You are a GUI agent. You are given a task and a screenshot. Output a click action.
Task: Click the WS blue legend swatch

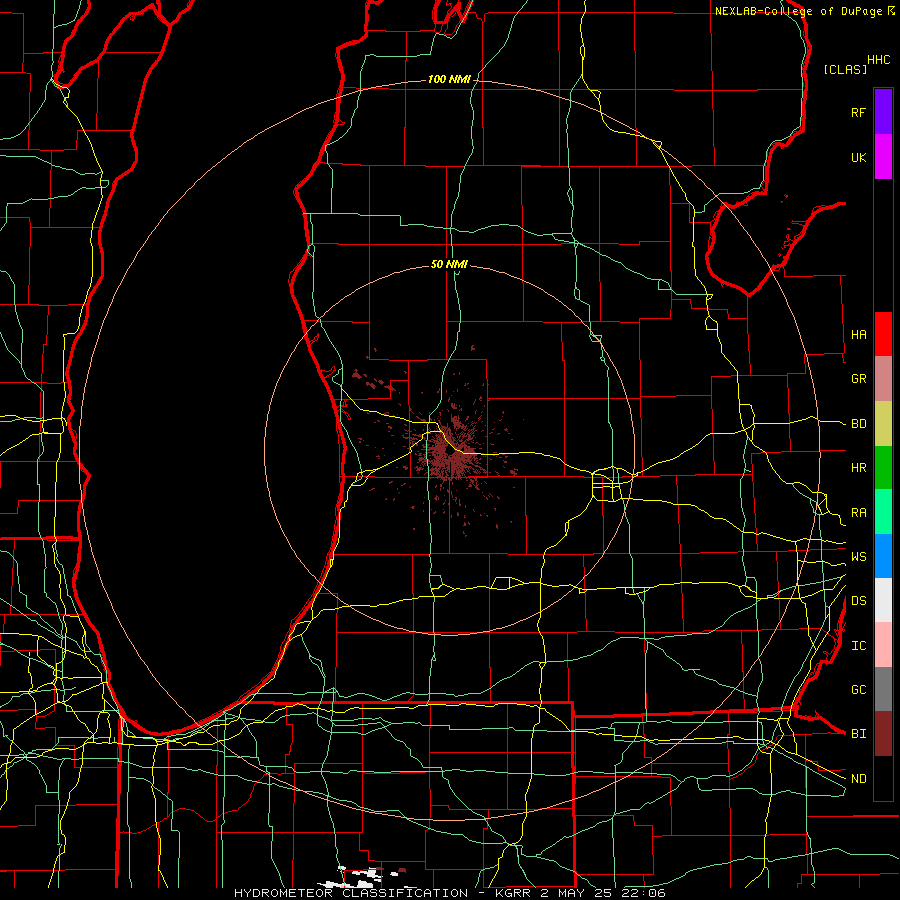pyautogui.click(x=883, y=556)
